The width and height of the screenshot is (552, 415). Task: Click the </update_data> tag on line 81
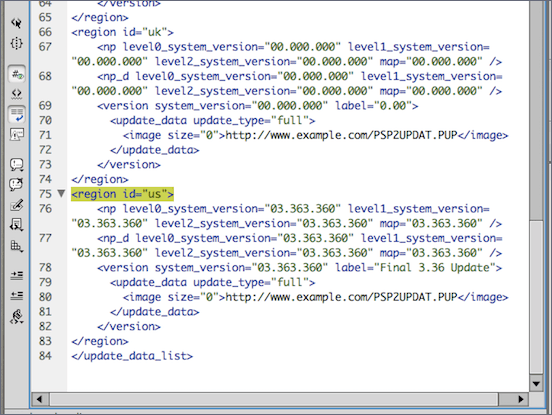click(155, 312)
